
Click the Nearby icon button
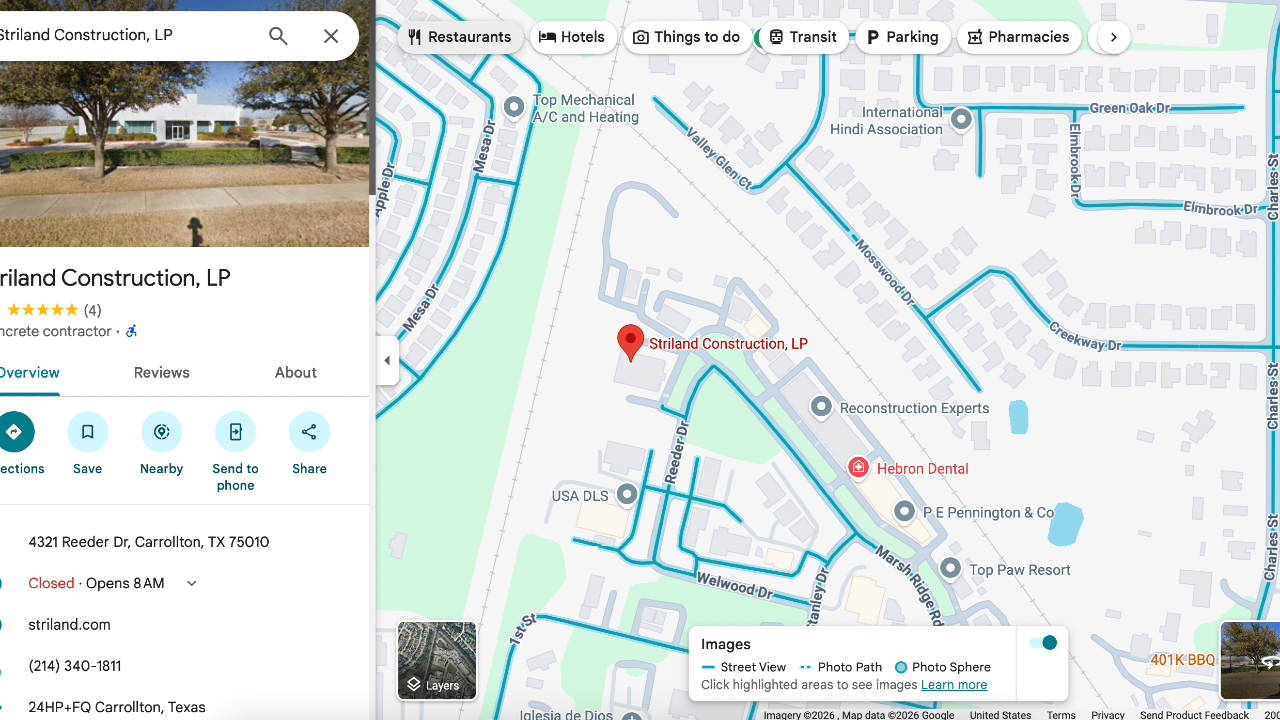(x=162, y=432)
